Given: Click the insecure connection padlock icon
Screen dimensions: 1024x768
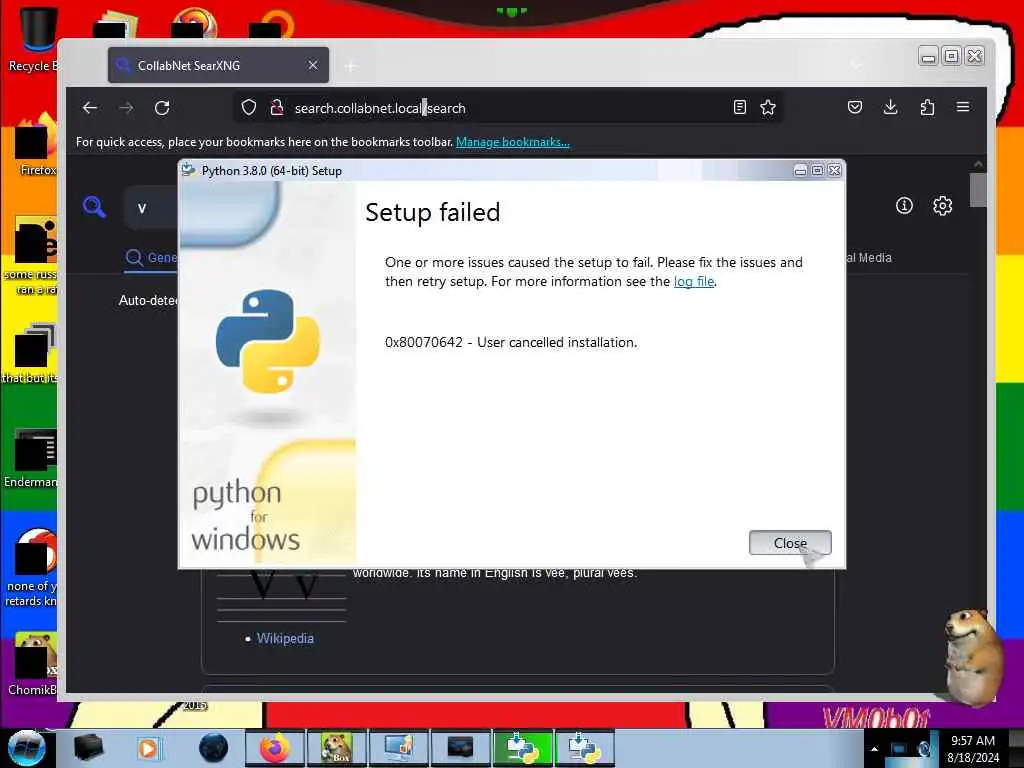Looking at the screenshot, I should coord(277,108).
